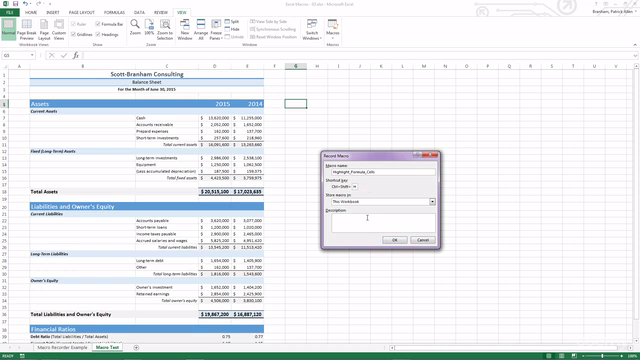
Task: Open the FILE tab
Action: 10,13
